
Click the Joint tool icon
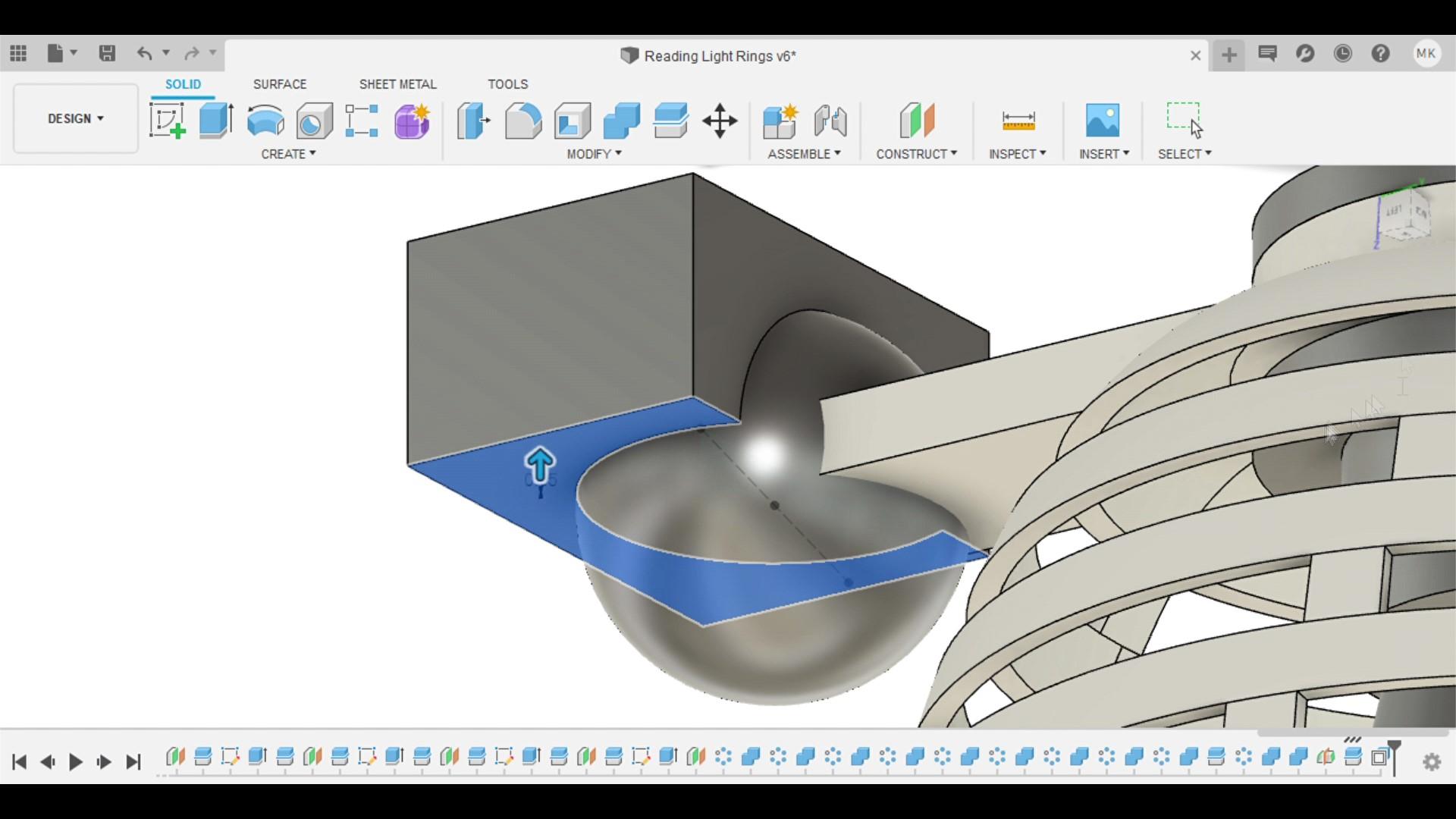click(x=830, y=121)
